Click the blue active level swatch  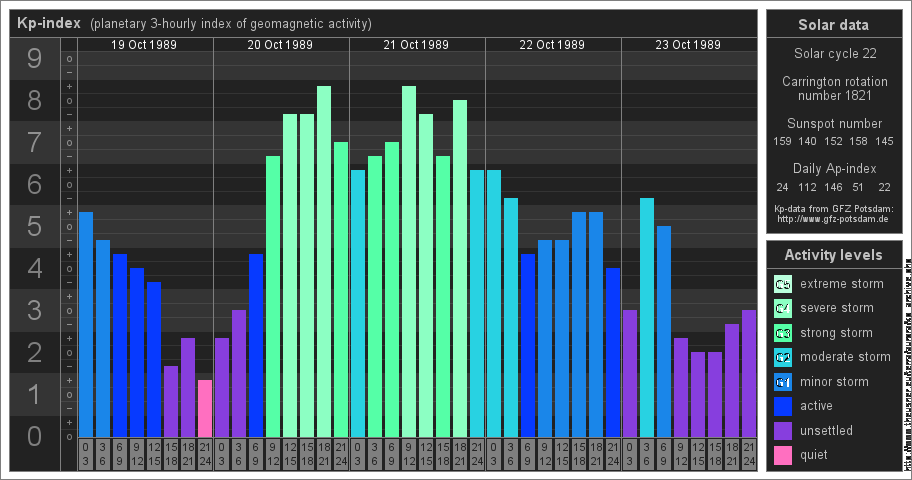783,406
